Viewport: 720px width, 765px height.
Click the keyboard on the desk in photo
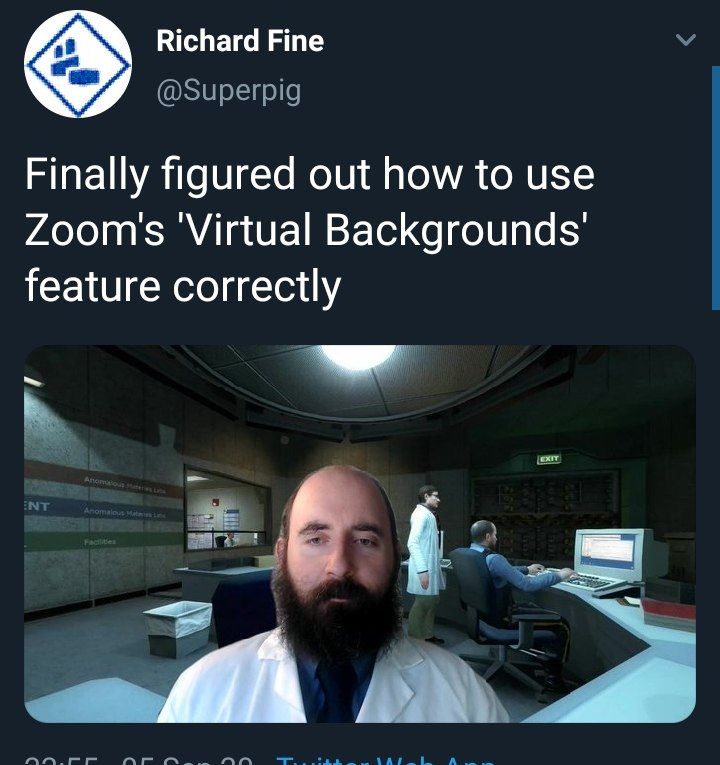tap(591, 582)
